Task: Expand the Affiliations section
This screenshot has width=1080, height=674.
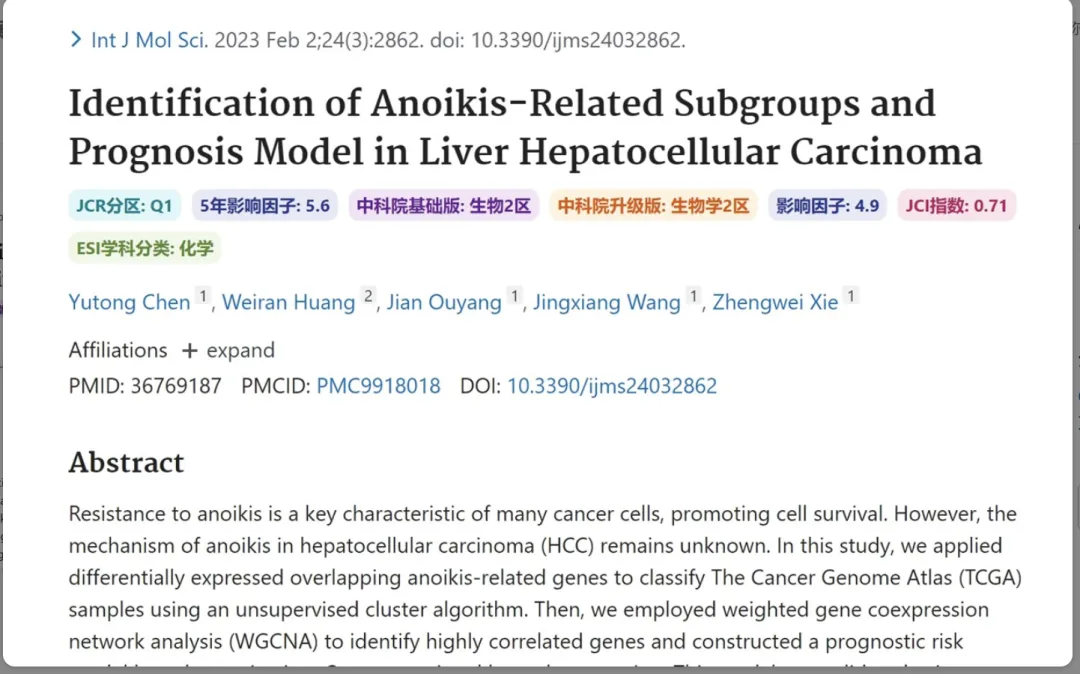Action: tap(172, 350)
